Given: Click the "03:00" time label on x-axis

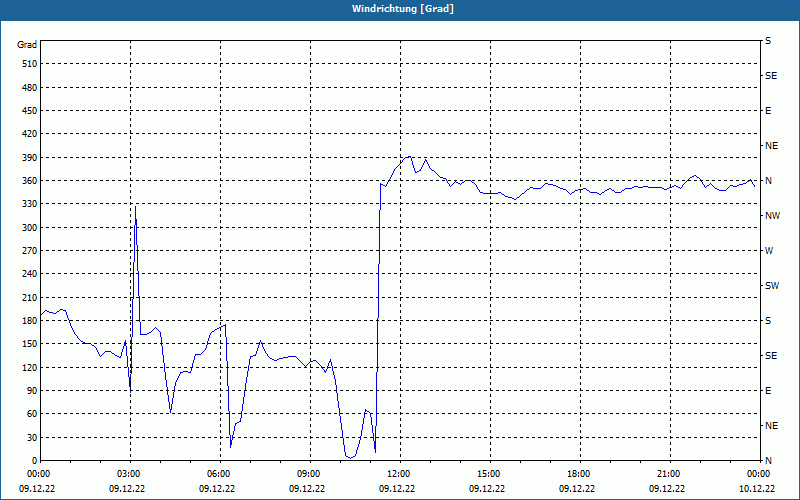Looking at the screenshot, I should pyautogui.click(x=130, y=474).
